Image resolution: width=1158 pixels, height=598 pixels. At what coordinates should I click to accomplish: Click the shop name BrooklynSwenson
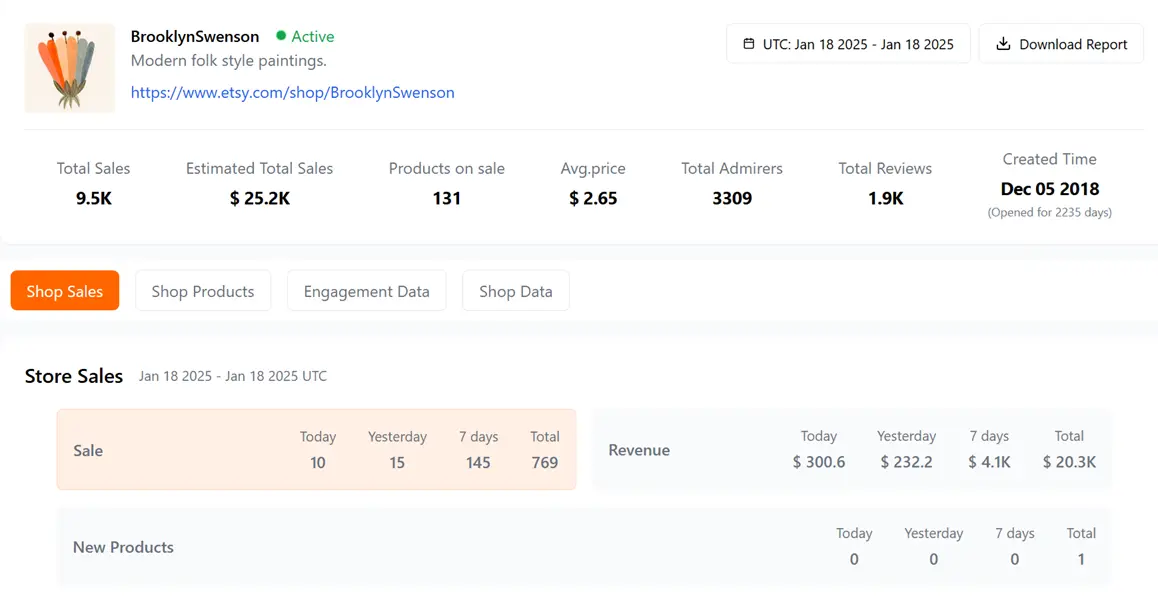[x=195, y=36]
